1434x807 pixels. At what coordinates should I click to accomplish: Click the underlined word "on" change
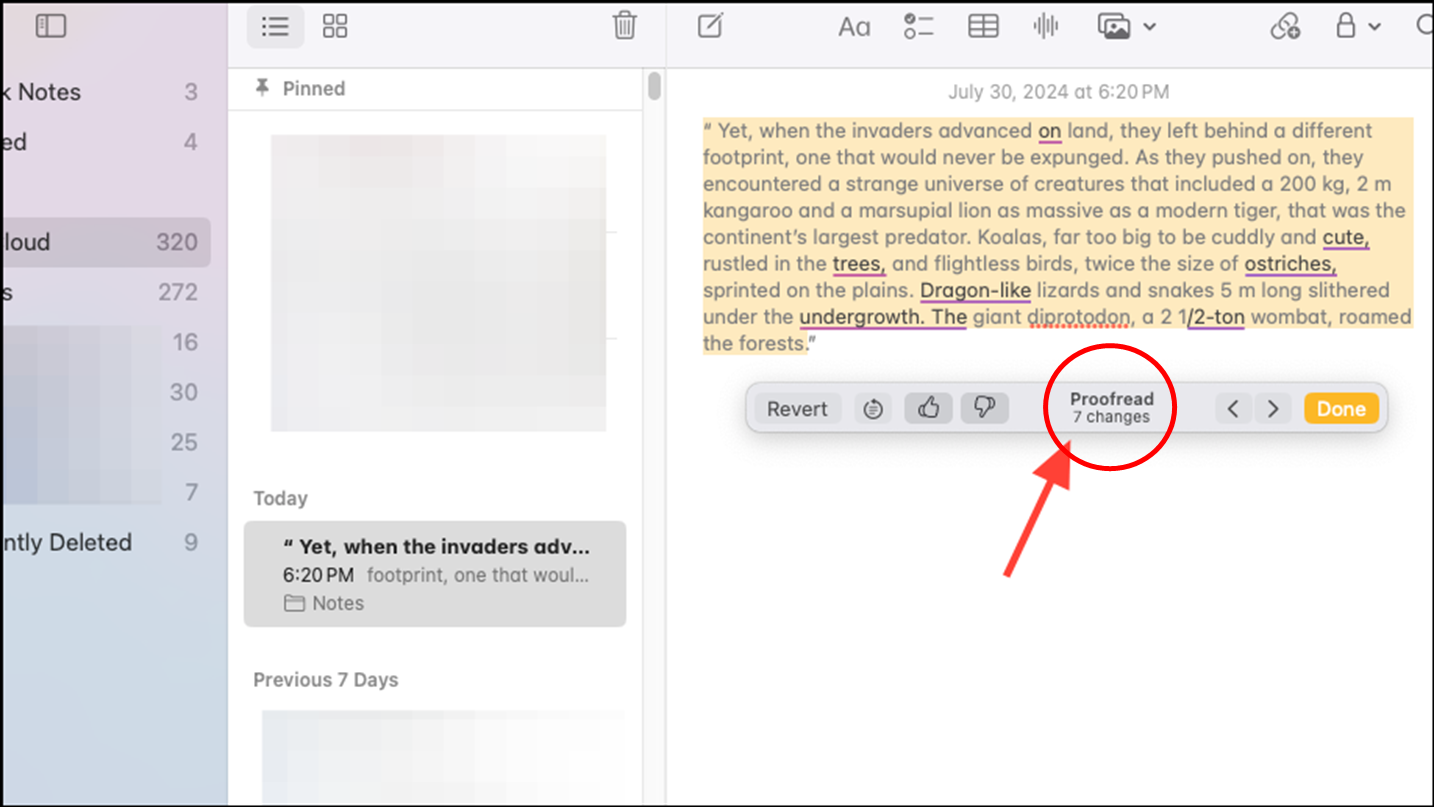click(x=1049, y=131)
